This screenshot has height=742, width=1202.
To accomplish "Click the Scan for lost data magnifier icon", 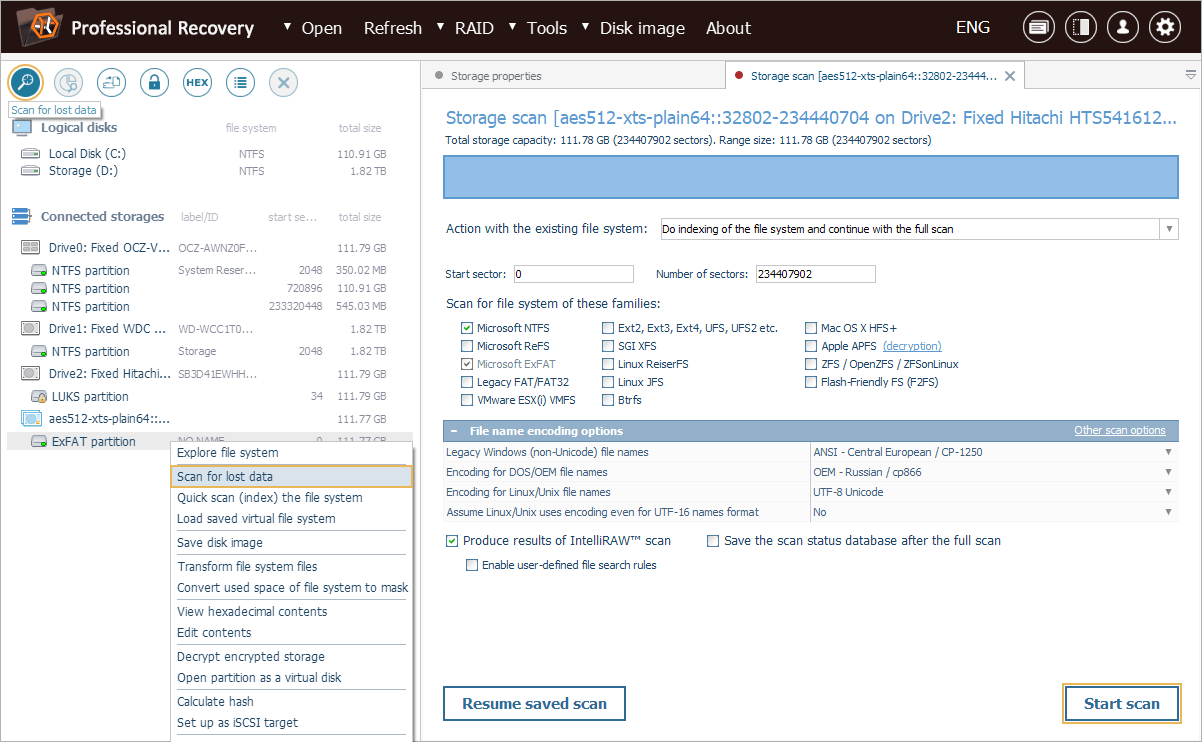I will (25, 82).
